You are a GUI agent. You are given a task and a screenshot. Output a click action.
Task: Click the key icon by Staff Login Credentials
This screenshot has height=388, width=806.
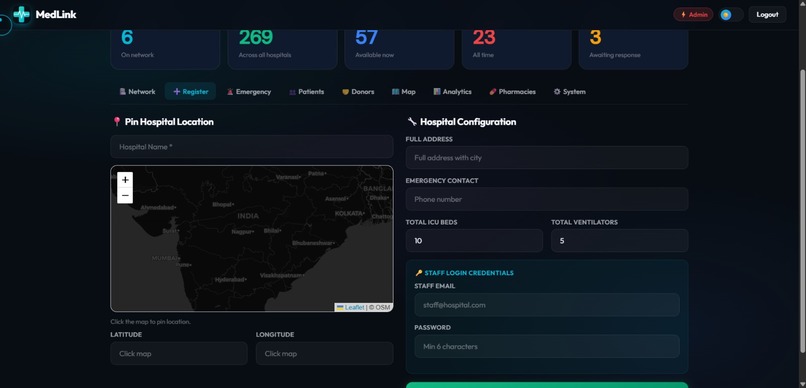[x=419, y=273]
